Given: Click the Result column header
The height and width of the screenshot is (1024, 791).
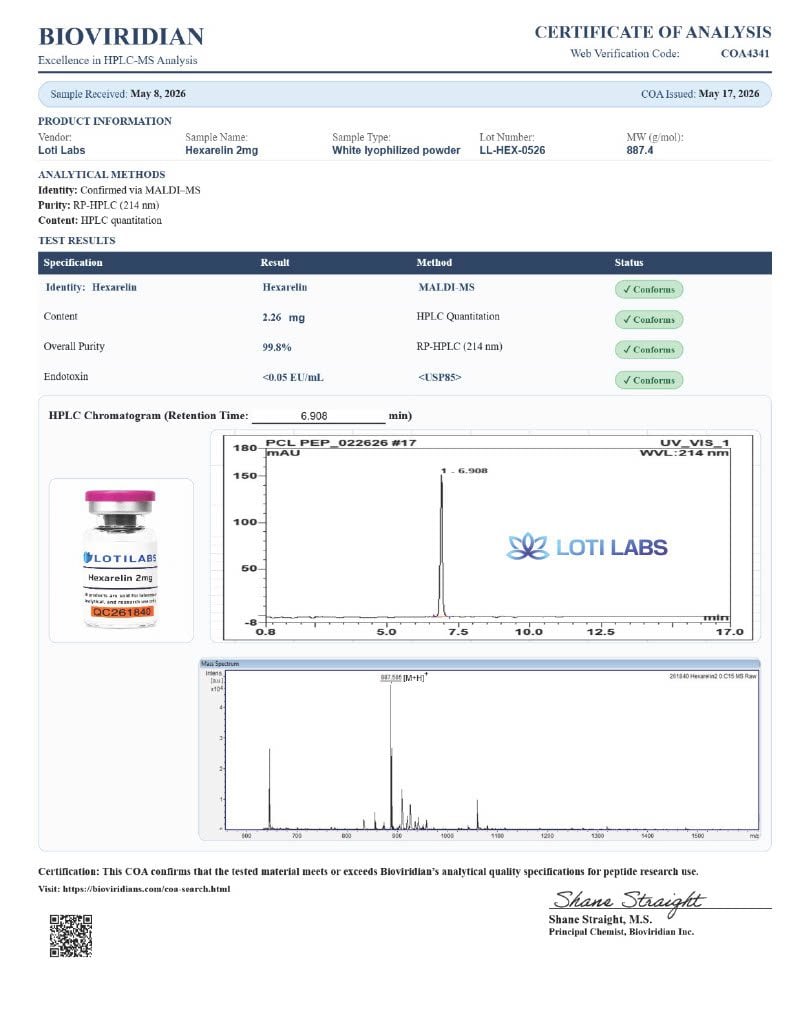Looking at the screenshot, I should 275,263.
